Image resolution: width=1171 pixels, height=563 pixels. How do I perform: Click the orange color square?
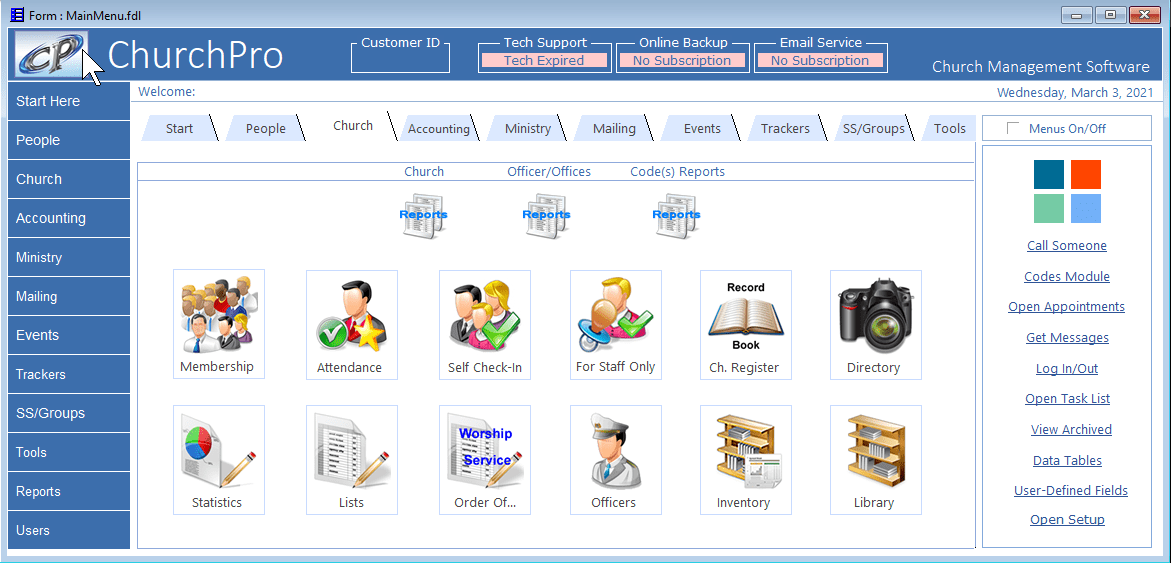coord(1085,174)
